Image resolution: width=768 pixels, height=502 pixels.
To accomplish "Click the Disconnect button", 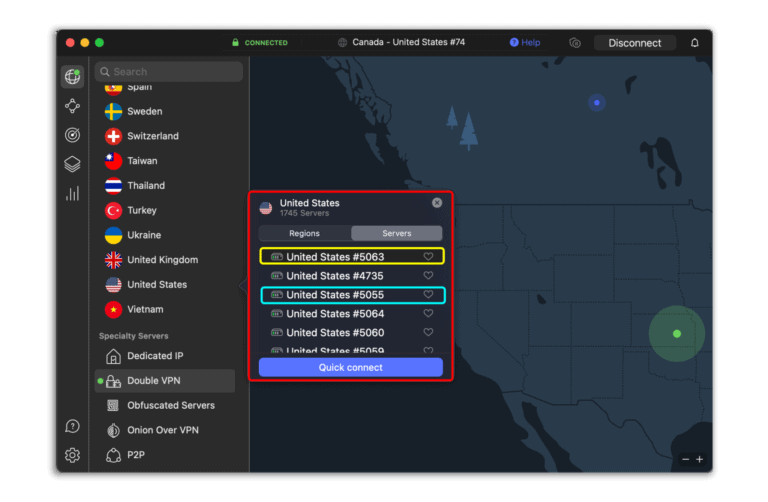I will 635,43.
